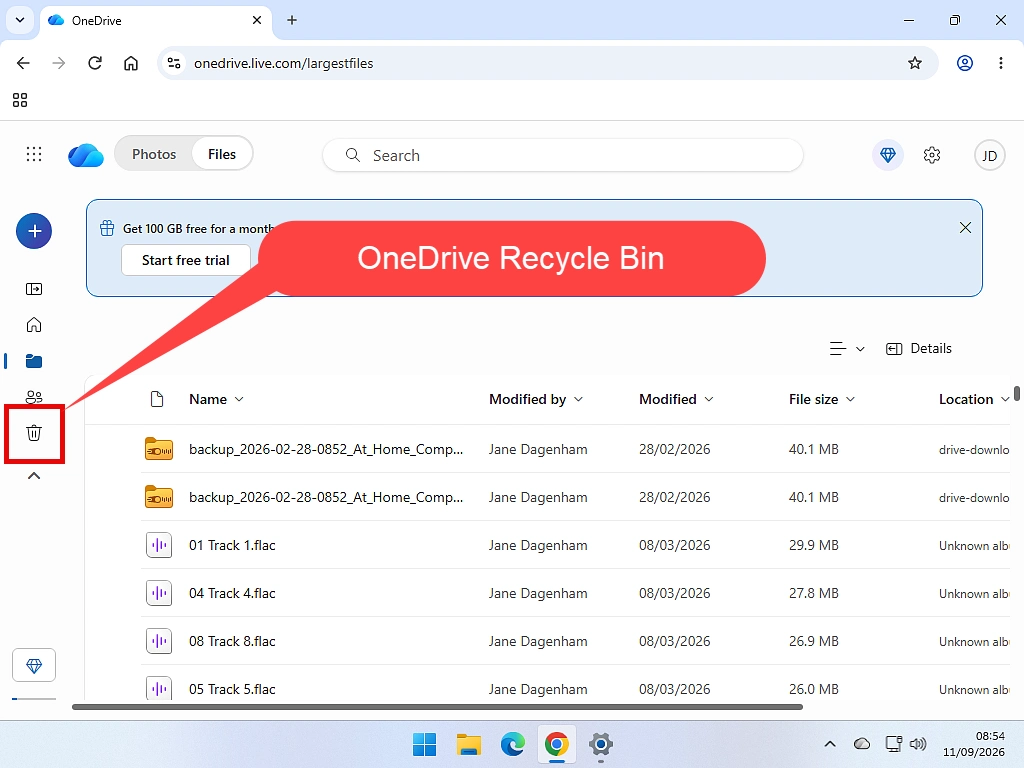Open the Name column sort dropdown
Image resolution: width=1024 pixels, height=768 pixels.
pos(239,399)
